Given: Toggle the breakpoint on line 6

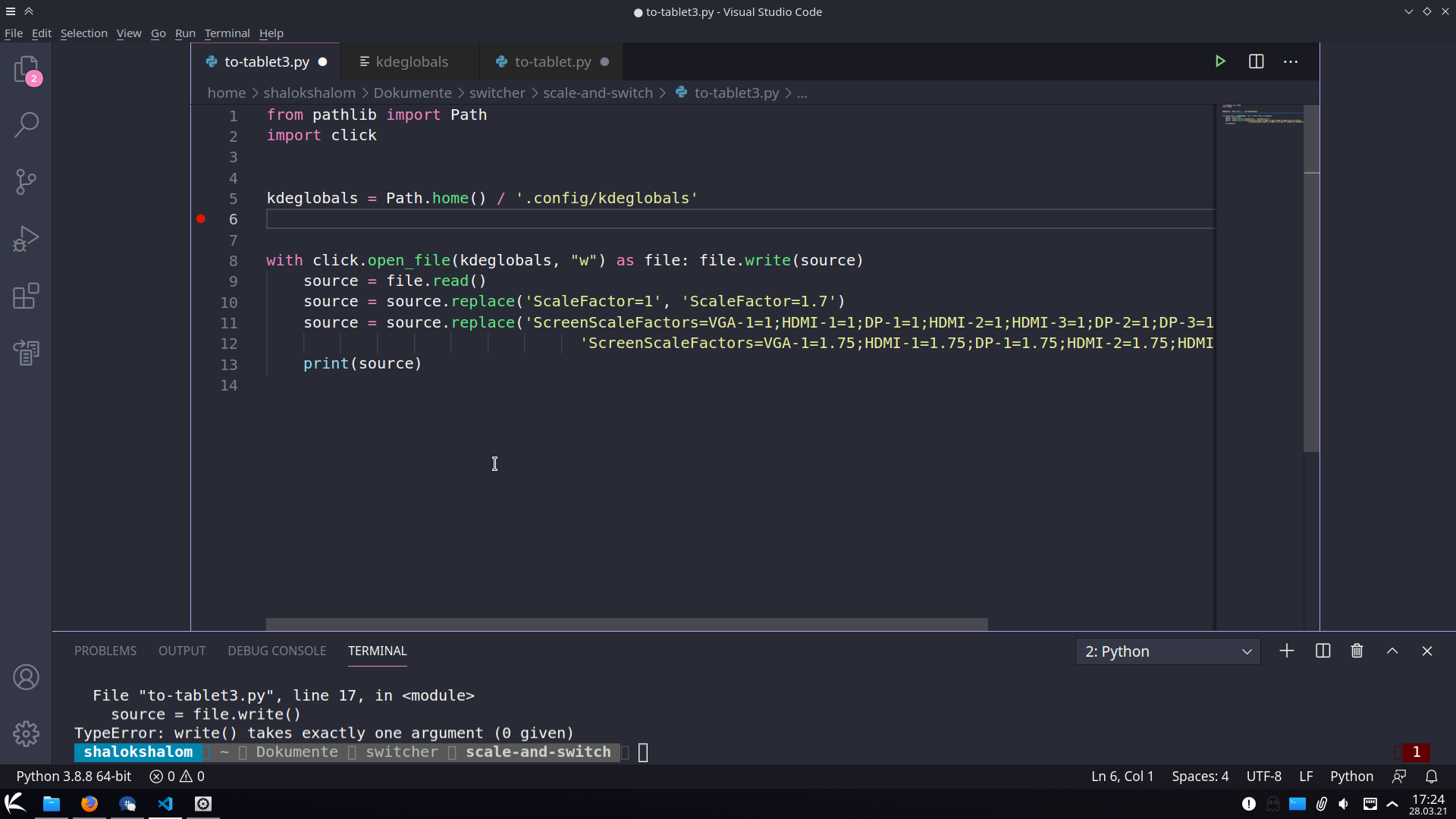Looking at the screenshot, I should point(201,218).
